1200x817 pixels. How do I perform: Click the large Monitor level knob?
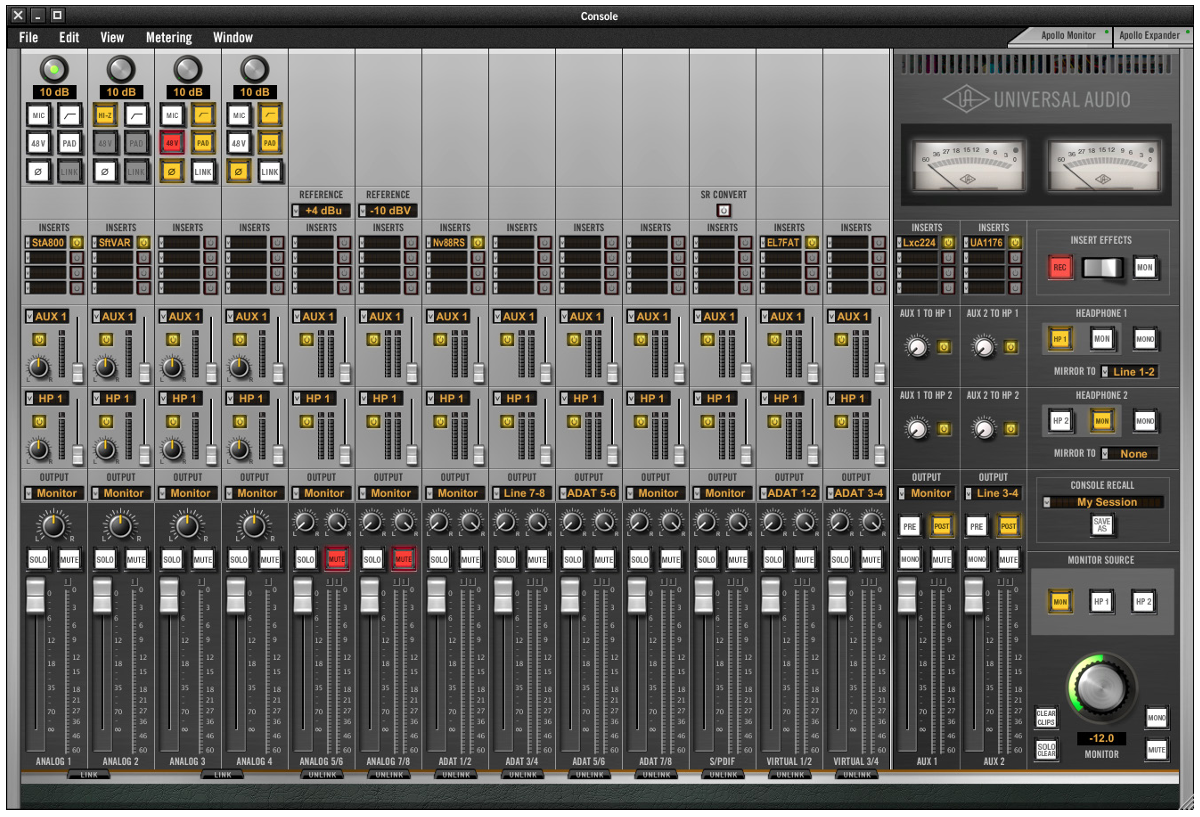[1101, 688]
